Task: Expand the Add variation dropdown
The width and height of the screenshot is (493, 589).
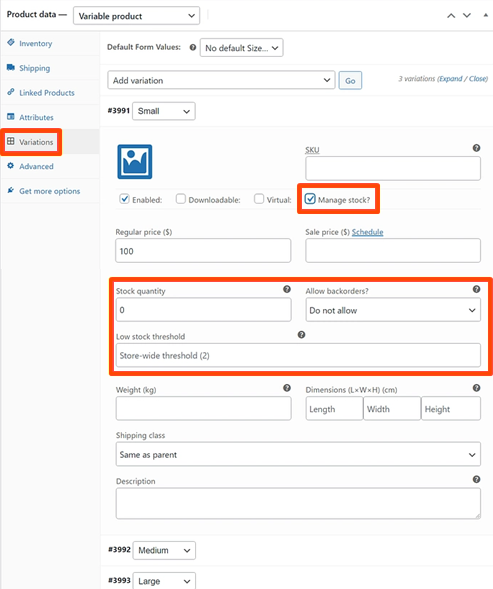Action: (221, 80)
